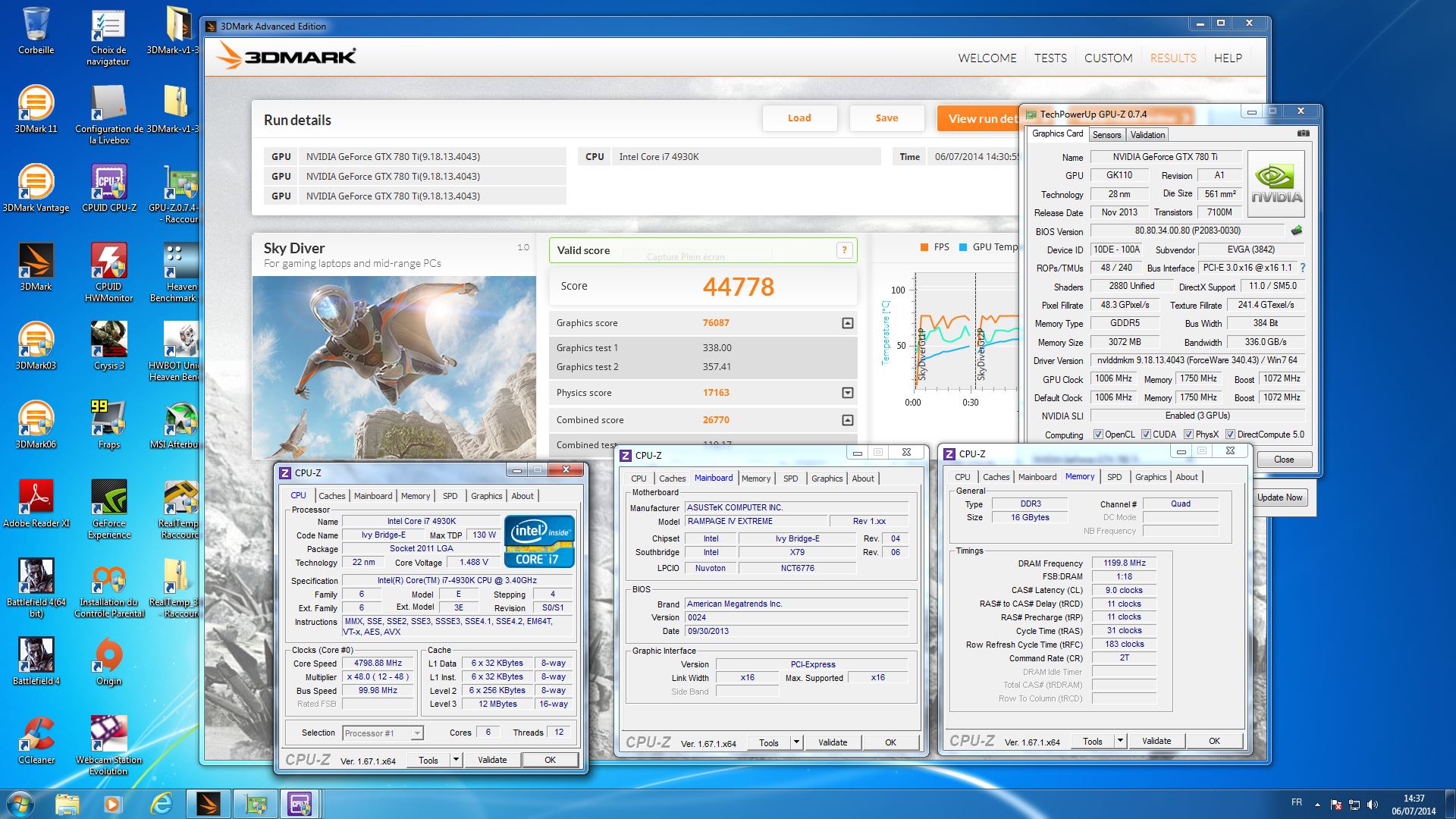Image resolution: width=1456 pixels, height=819 pixels.
Task: Click GPU-Z BIOS save chip icon
Action: coord(1297,231)
